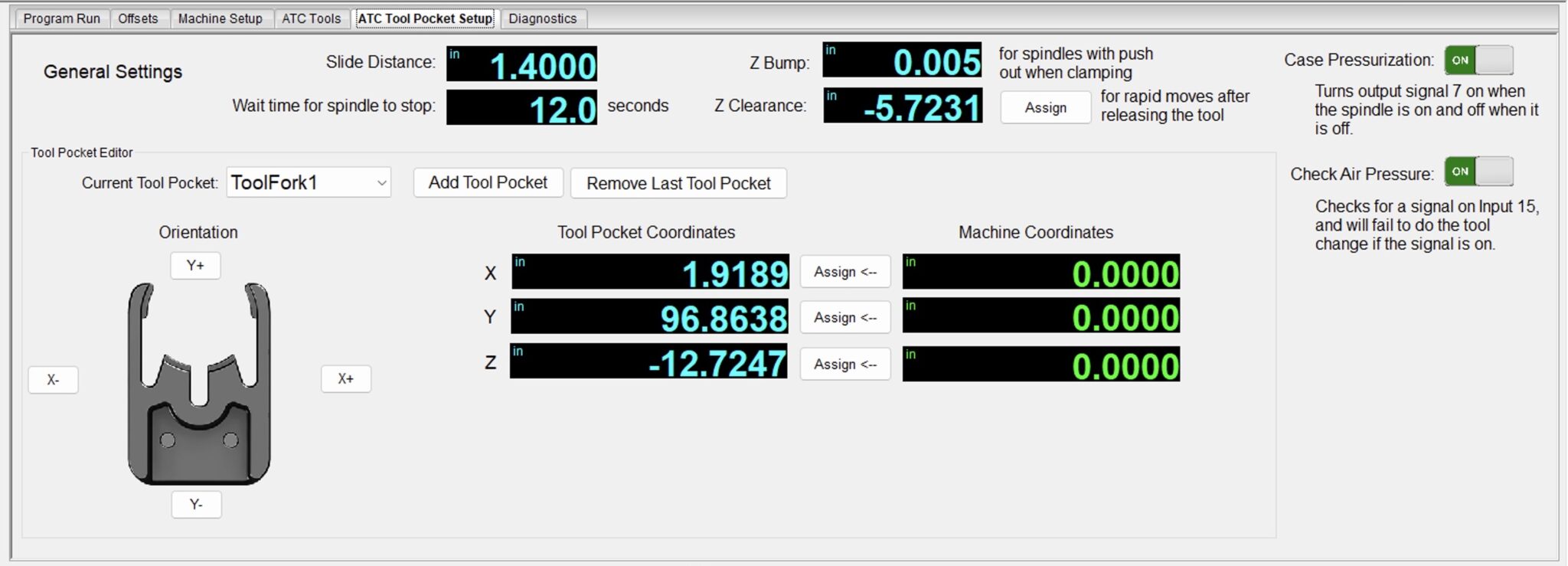Open the Diagnostics tab
This screenshot has width=1568, height=566.
point(542,18)
